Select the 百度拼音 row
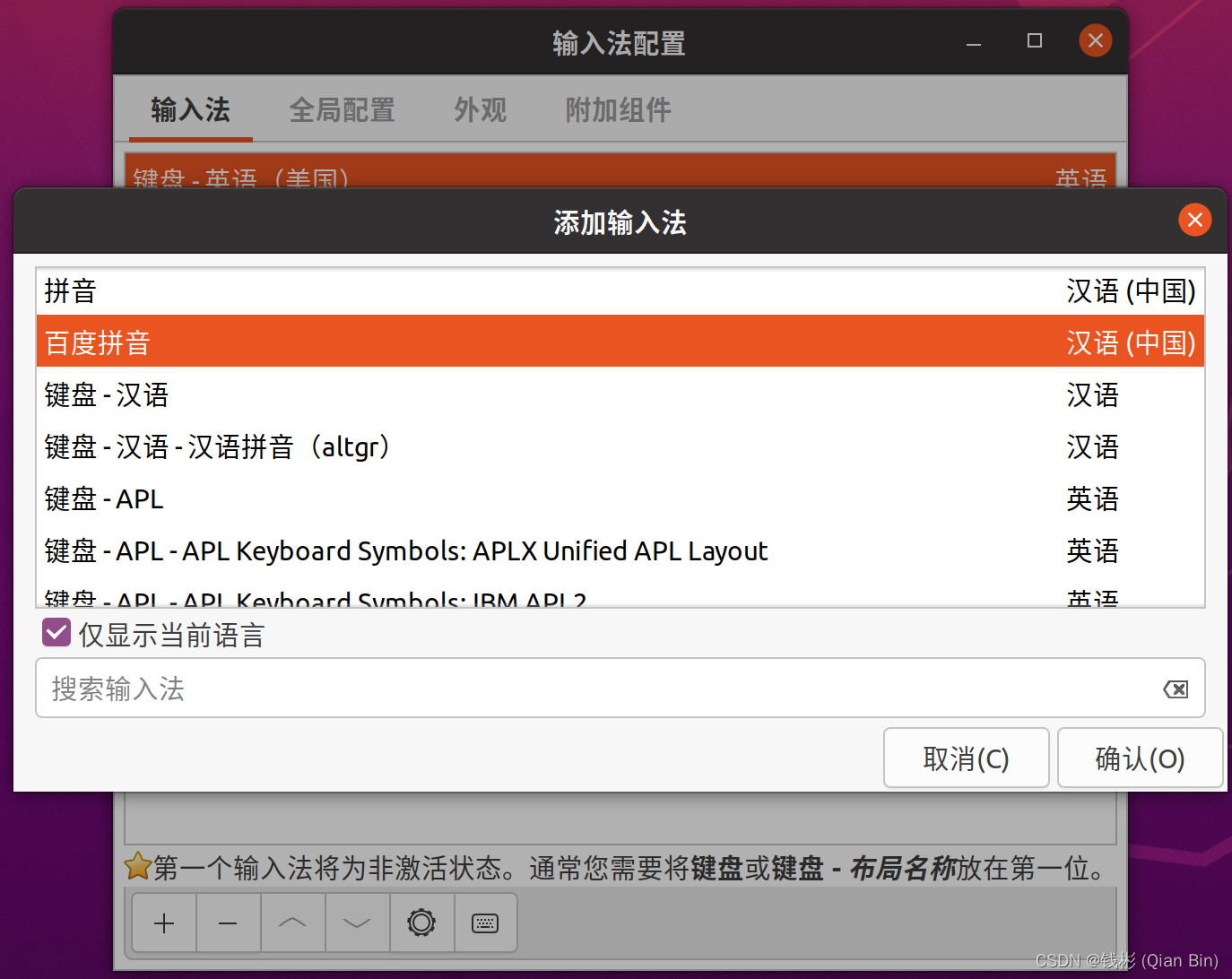The height and width of the screenshot is (979, 1232). click(x=620, y=342)
